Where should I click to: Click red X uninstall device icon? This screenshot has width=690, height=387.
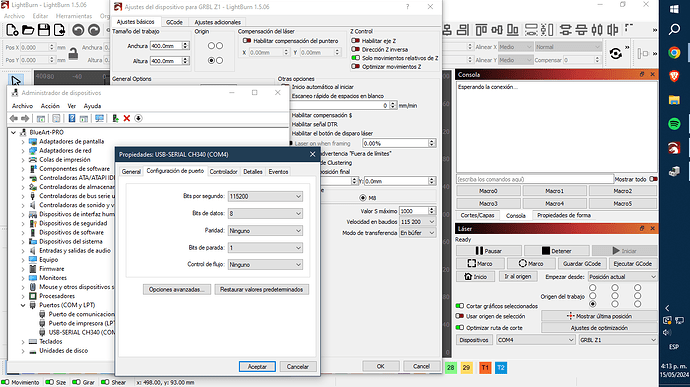tap(127, 118)
